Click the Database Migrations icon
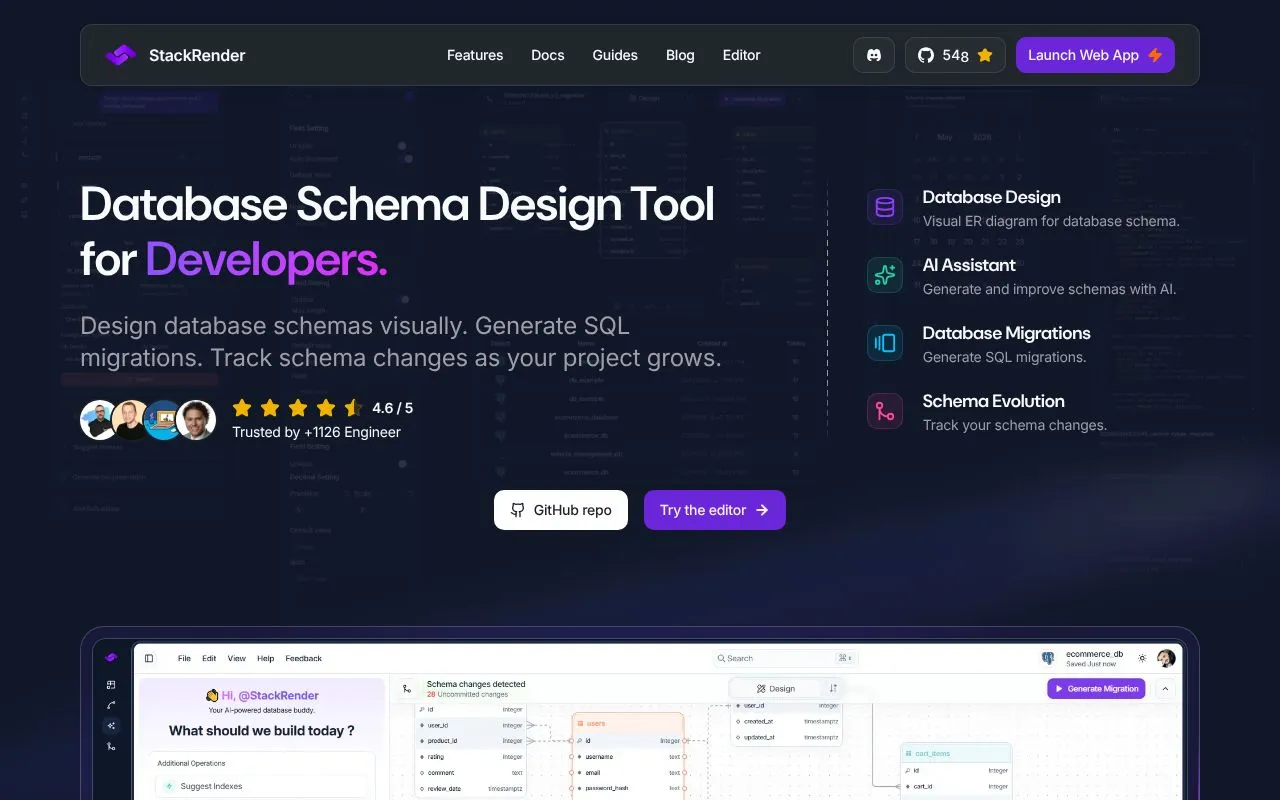The image size is (1280, 800). [x=885, y=343]
